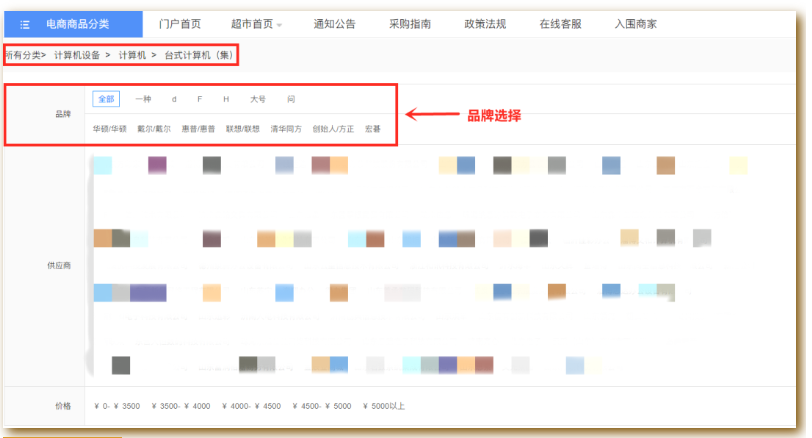The height and width of the screenshot is (438, 812).
Task: Open the 采购指南 menu item
Action: click(x=409, y=24)
